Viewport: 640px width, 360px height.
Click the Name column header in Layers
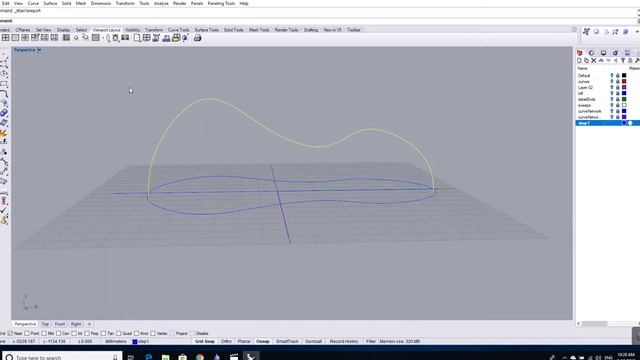582,68
